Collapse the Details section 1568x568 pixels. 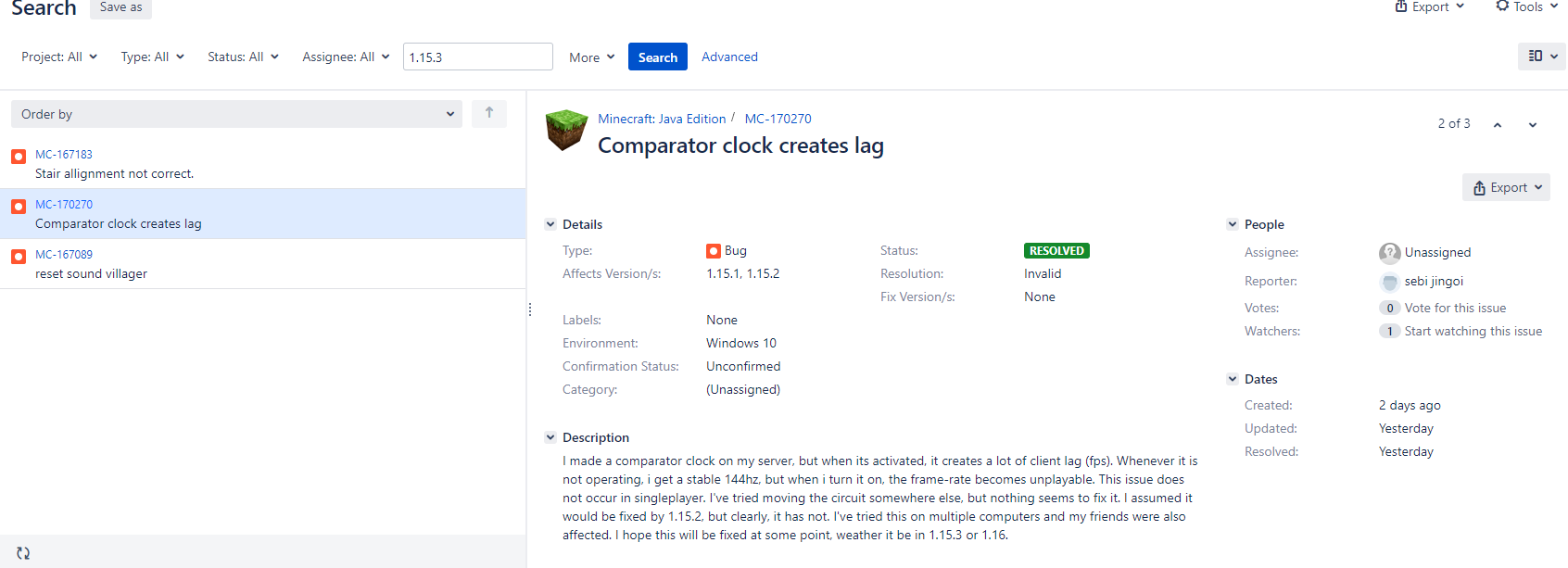pos(550,224)
